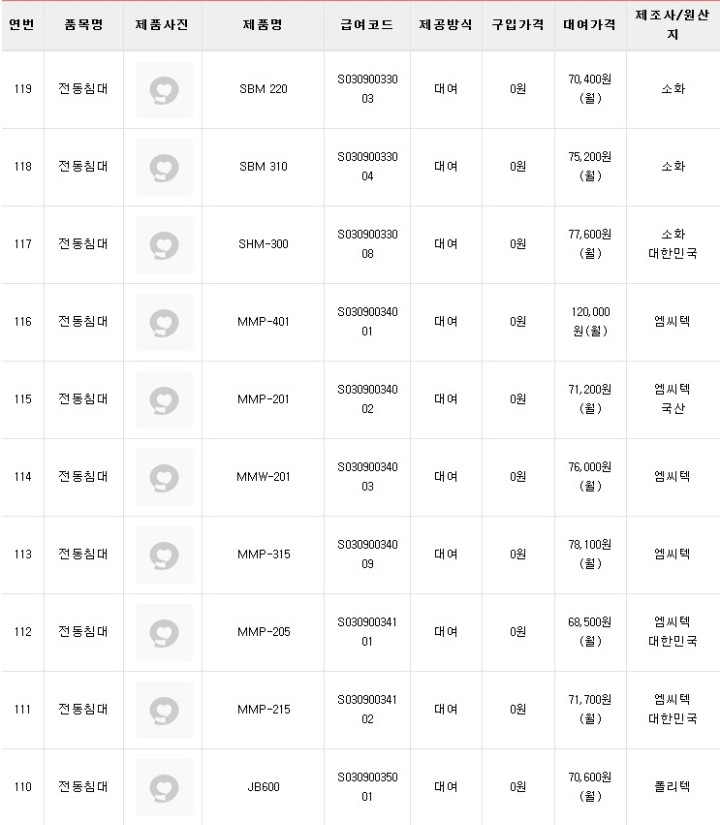
Task: Click row number 113 in the table
Action: pyautogui.click(x=22, y=554)
